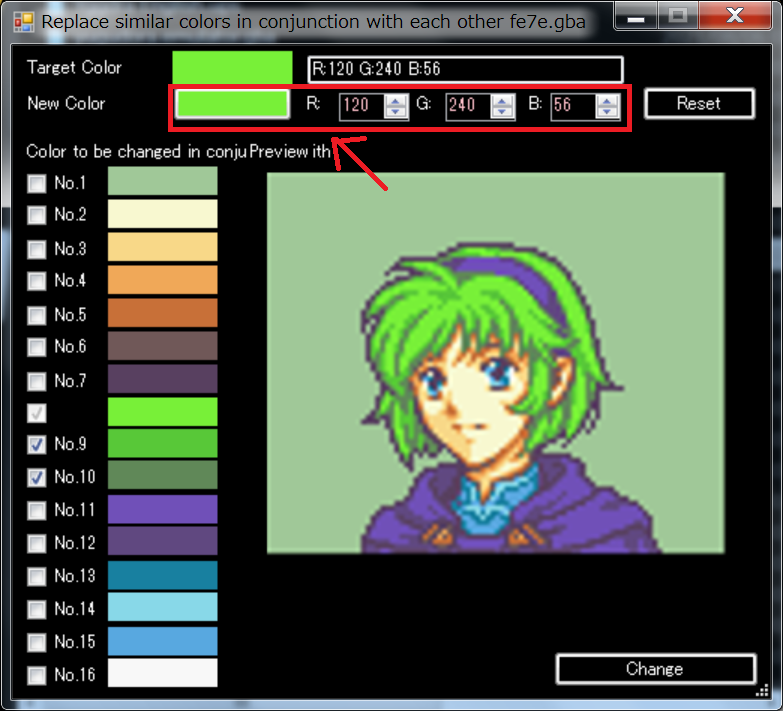Select the No.1 pale green swatch
The image size is (783, 711).
tap(163, 181)
